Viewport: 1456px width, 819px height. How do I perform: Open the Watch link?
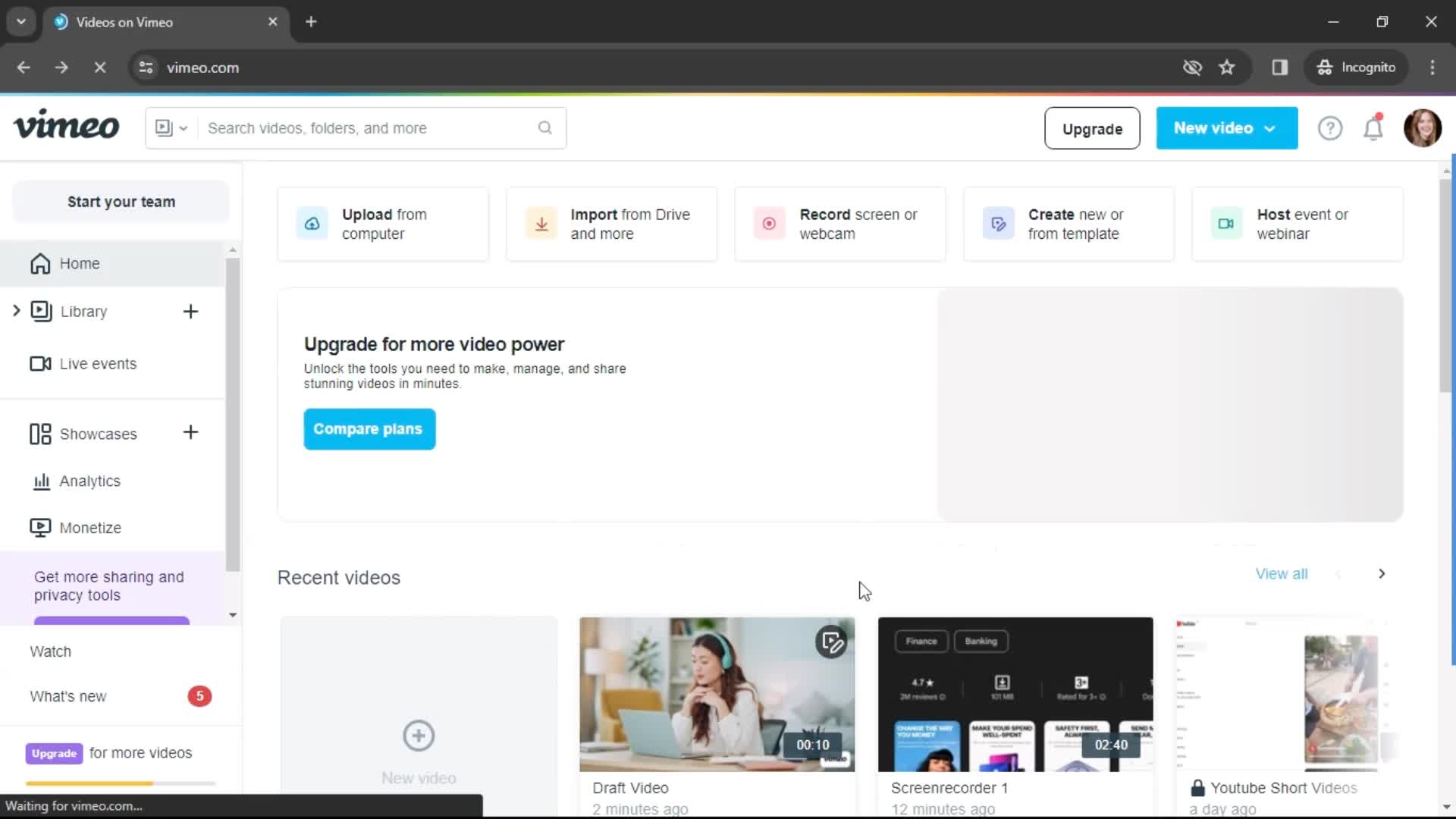(50, 651)
